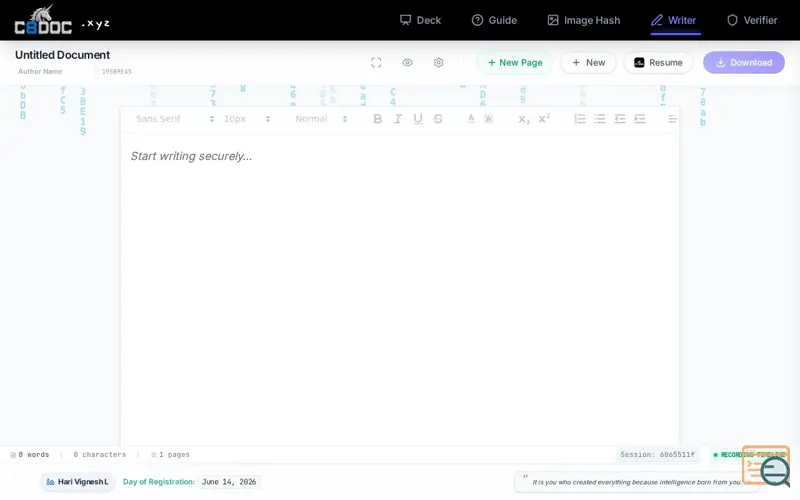This screenshot has width=800, height=500.
Task: Switch to the Image Hash tab
Action: coord(584,20)
